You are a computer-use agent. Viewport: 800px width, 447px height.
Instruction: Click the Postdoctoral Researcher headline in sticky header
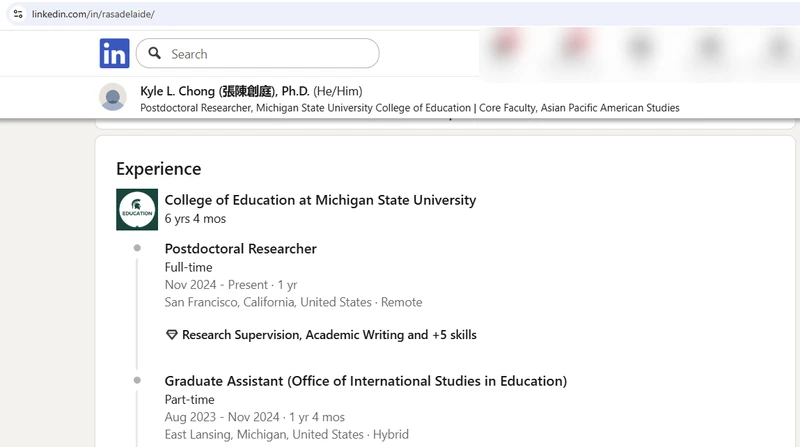[x=410, y=108]
